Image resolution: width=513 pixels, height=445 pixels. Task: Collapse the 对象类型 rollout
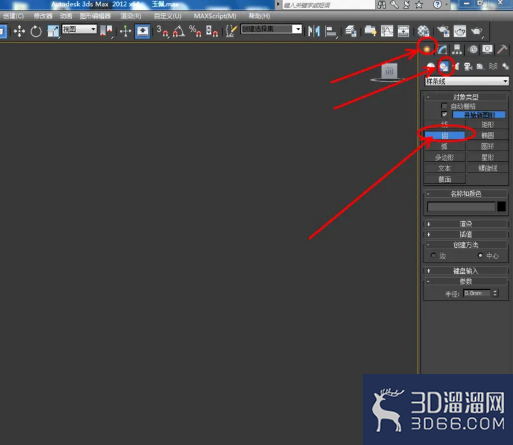[466, 97]
